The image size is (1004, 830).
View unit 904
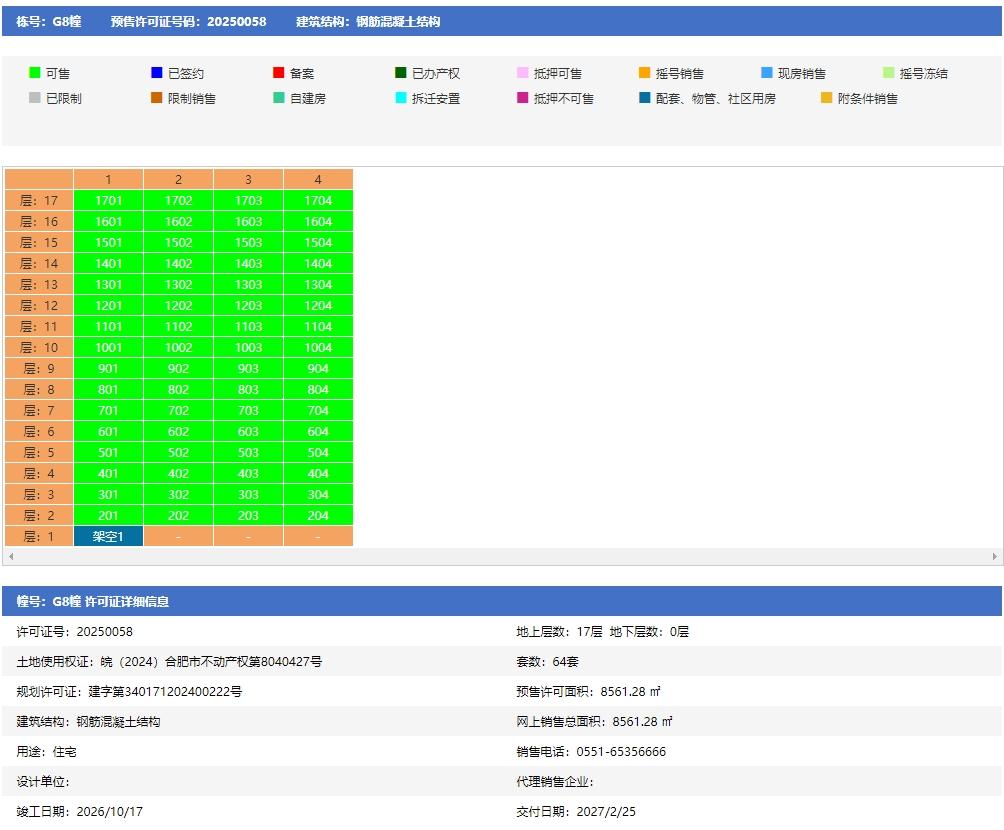pos(318,368)
